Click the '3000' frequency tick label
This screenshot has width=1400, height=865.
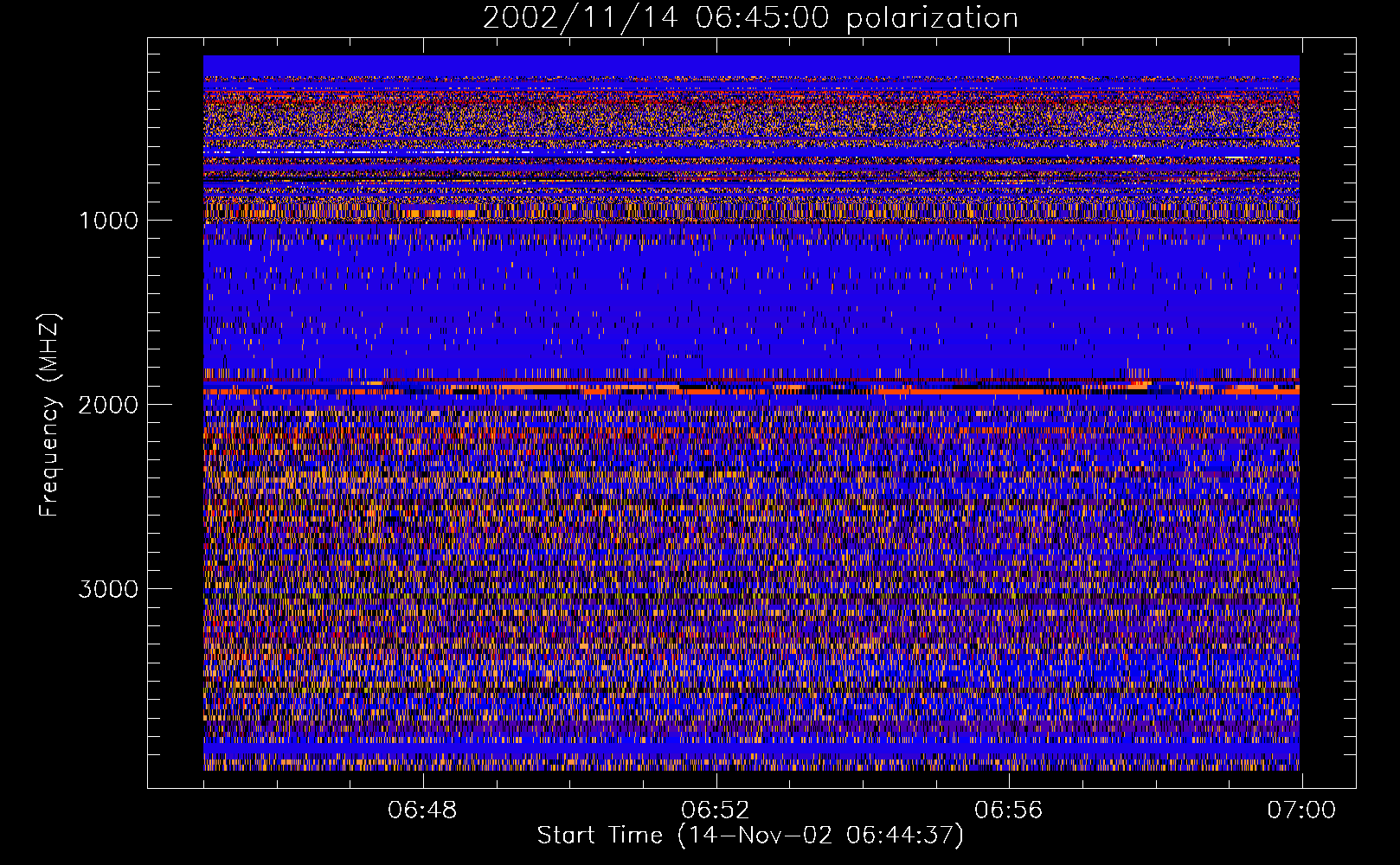[x=108, y=589]
